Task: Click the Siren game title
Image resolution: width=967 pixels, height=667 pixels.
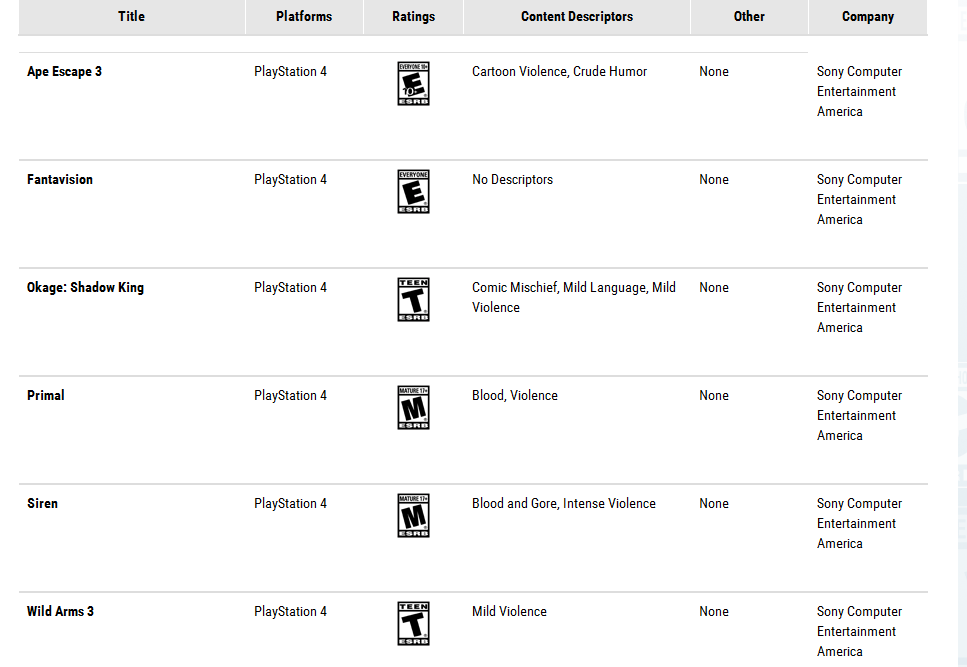Action: pos(42,504)
